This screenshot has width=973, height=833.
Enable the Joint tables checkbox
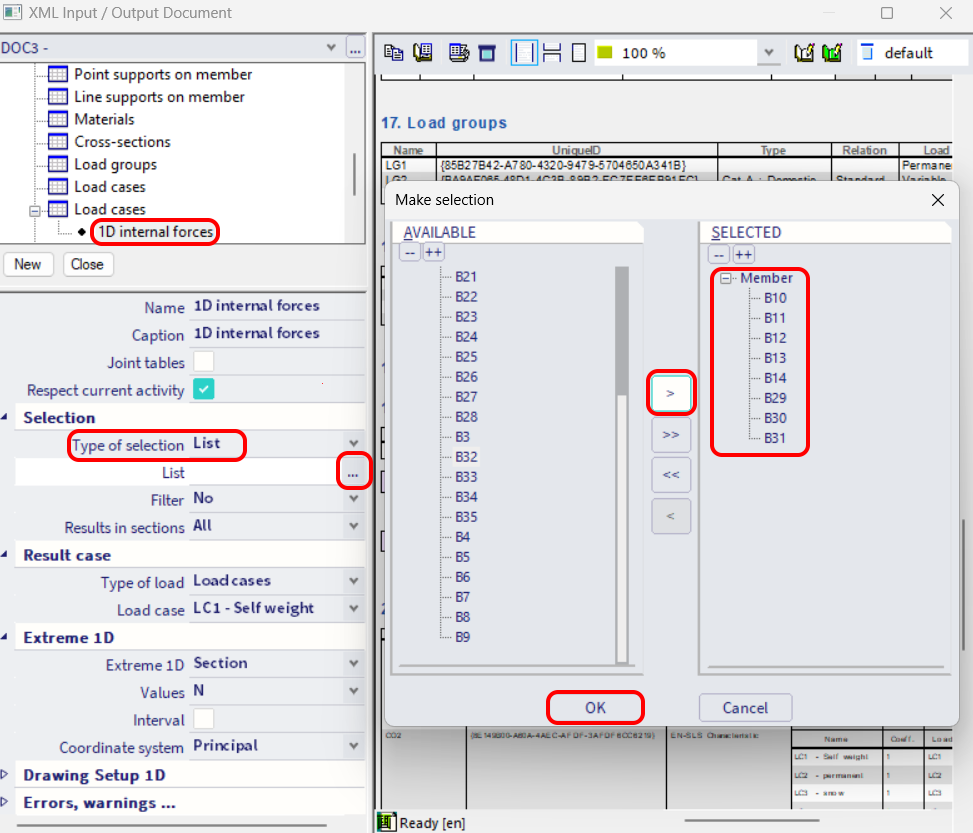(204, 363)
